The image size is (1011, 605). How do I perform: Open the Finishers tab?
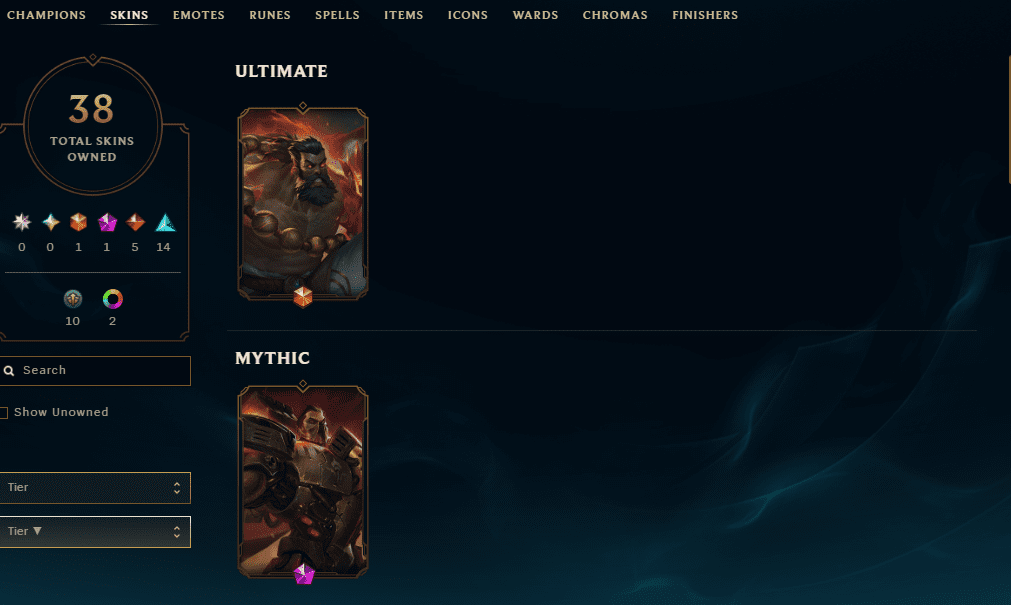(705, 15)
